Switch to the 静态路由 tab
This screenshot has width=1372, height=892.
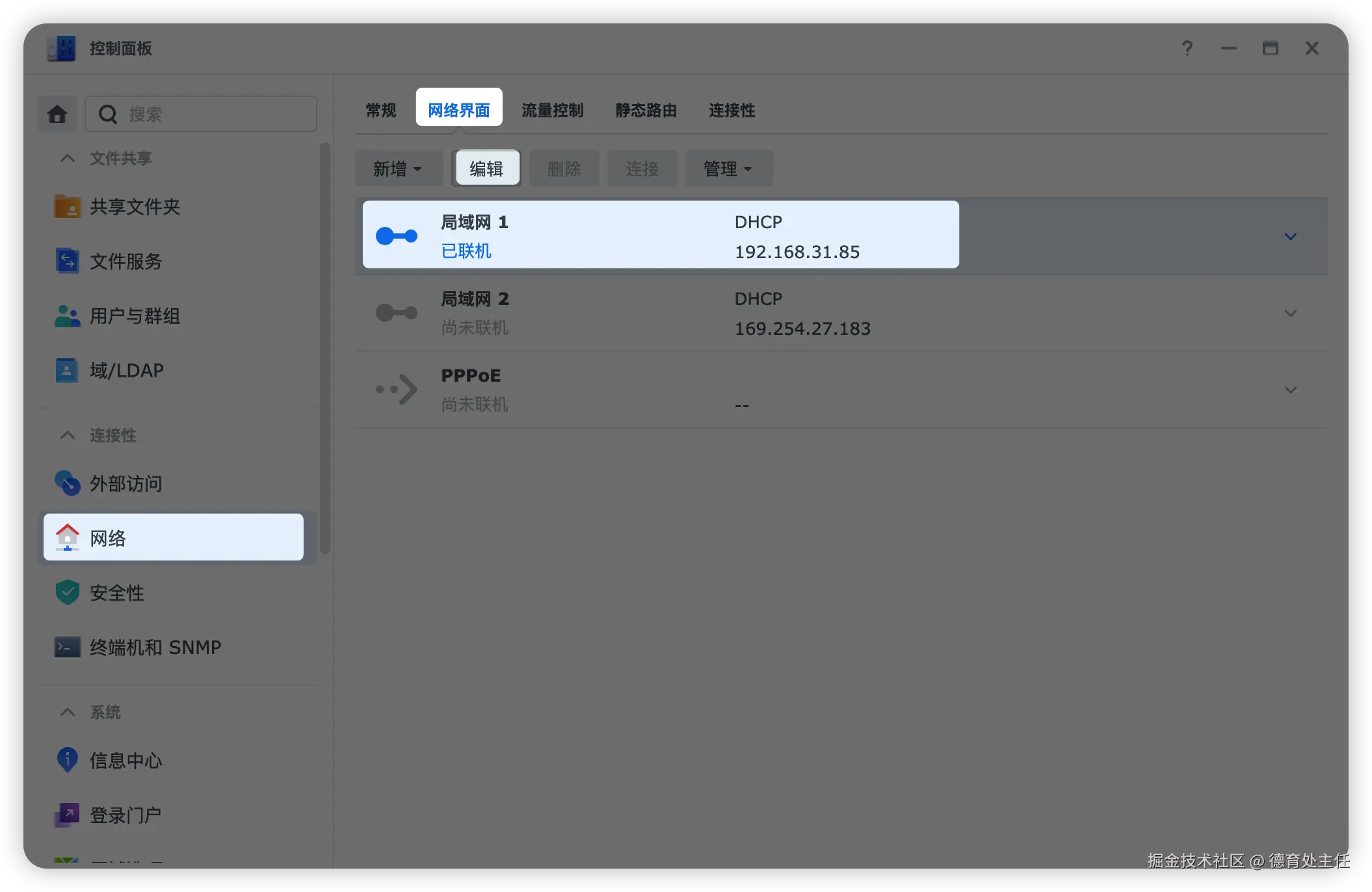[646, 110]
